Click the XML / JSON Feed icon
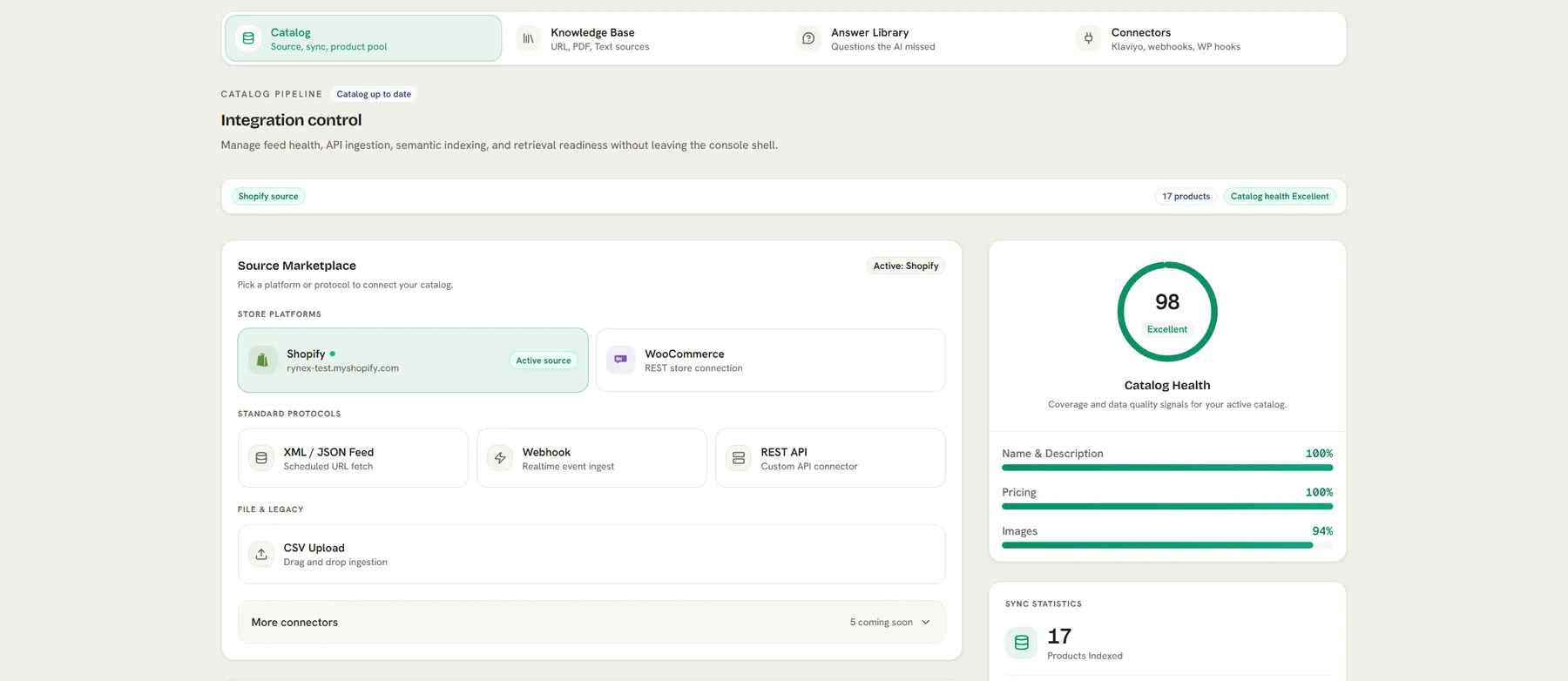Viewport: 1568px width, 681px height. click(x=261, y=458)
